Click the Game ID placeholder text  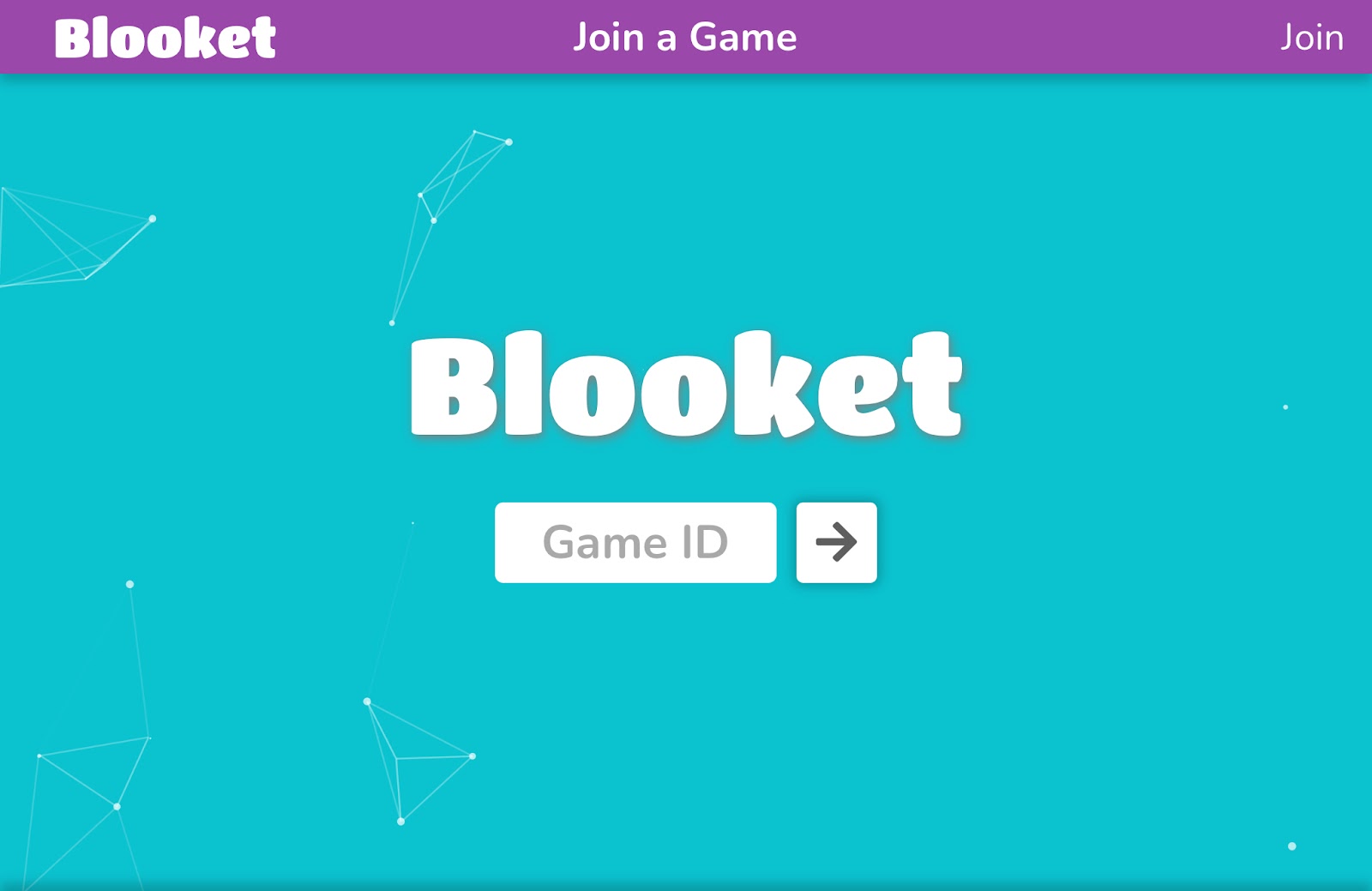pyautogui.click(x=635, y=543)
